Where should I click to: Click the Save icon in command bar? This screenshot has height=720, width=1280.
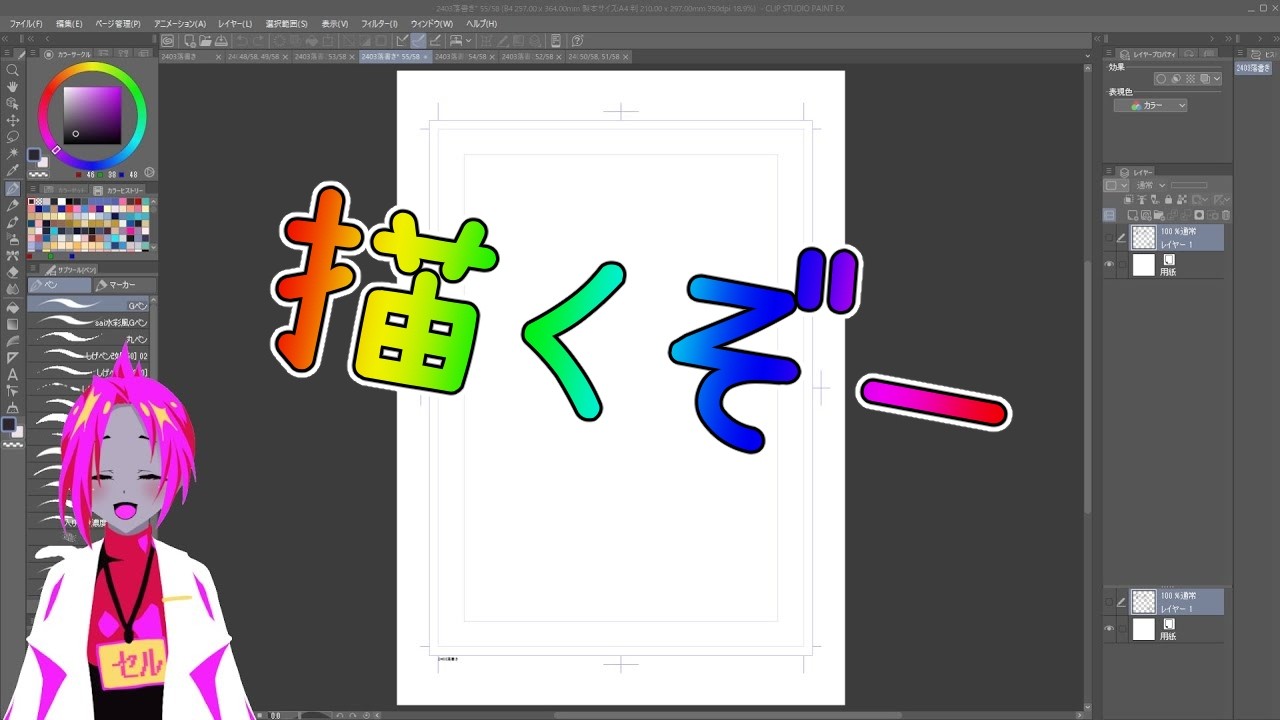[220, 41]
